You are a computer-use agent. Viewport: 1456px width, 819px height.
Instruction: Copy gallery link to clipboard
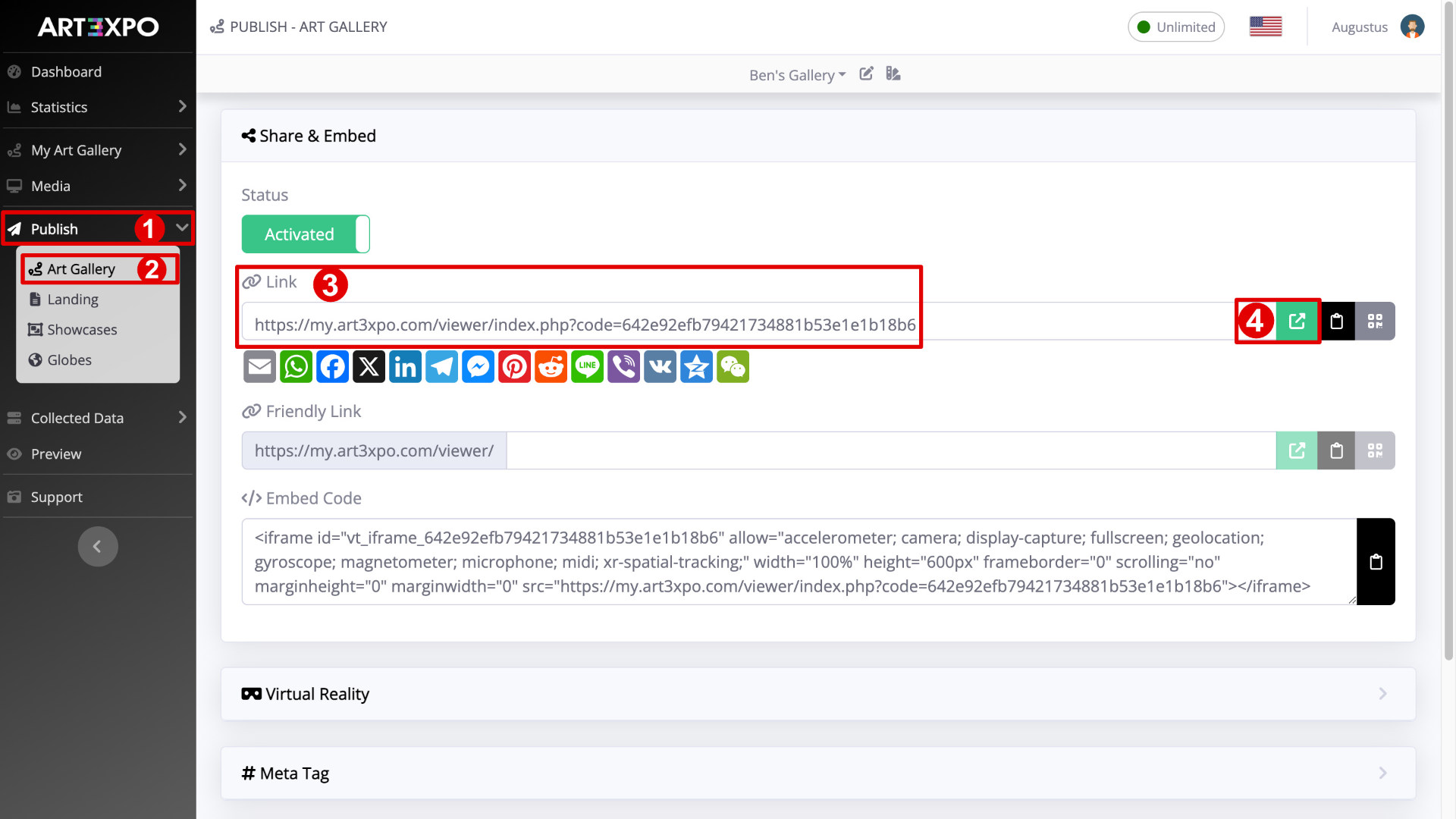1336,322
